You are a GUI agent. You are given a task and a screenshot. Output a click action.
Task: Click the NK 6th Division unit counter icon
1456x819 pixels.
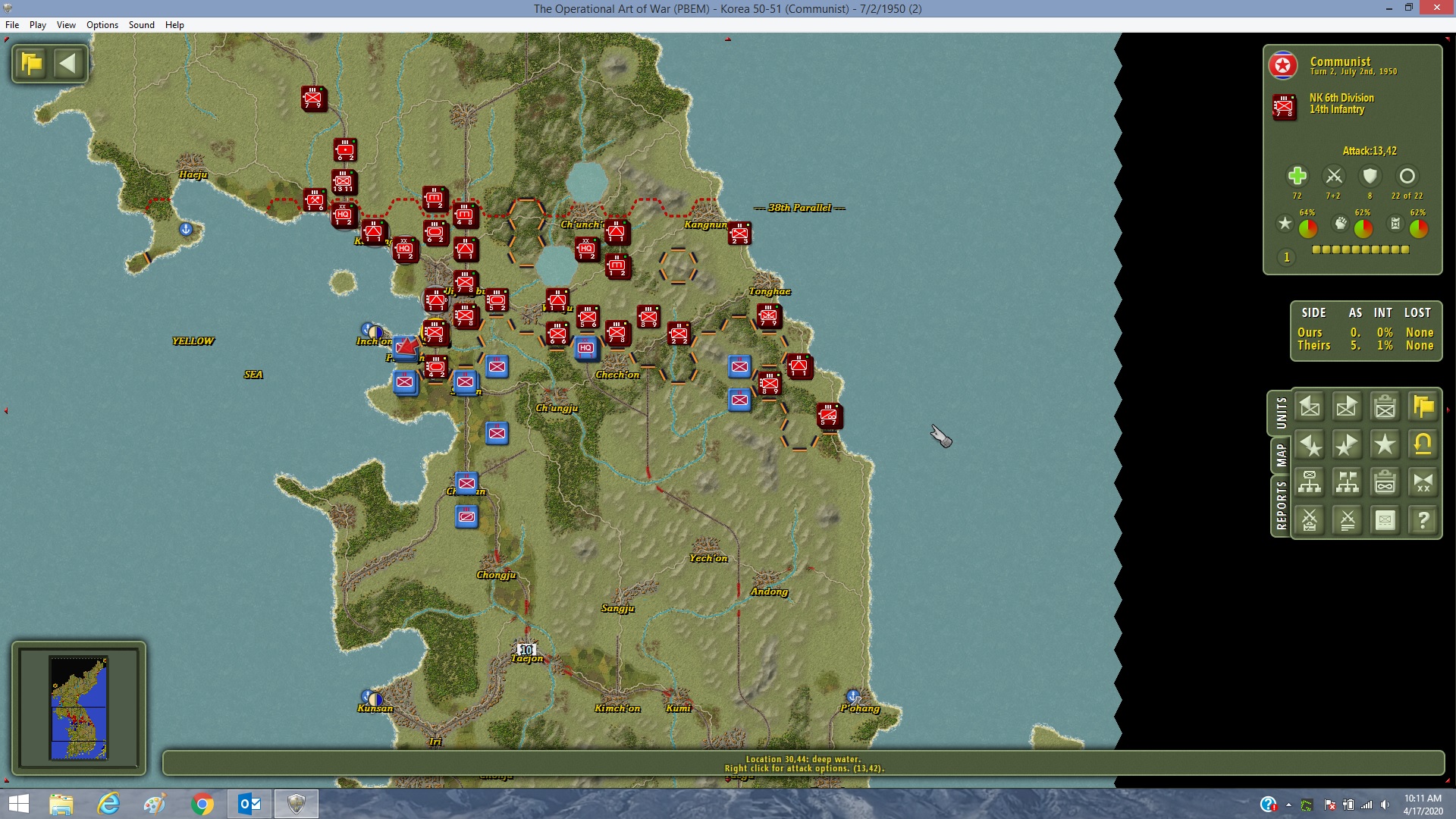tap(1284, 107)
